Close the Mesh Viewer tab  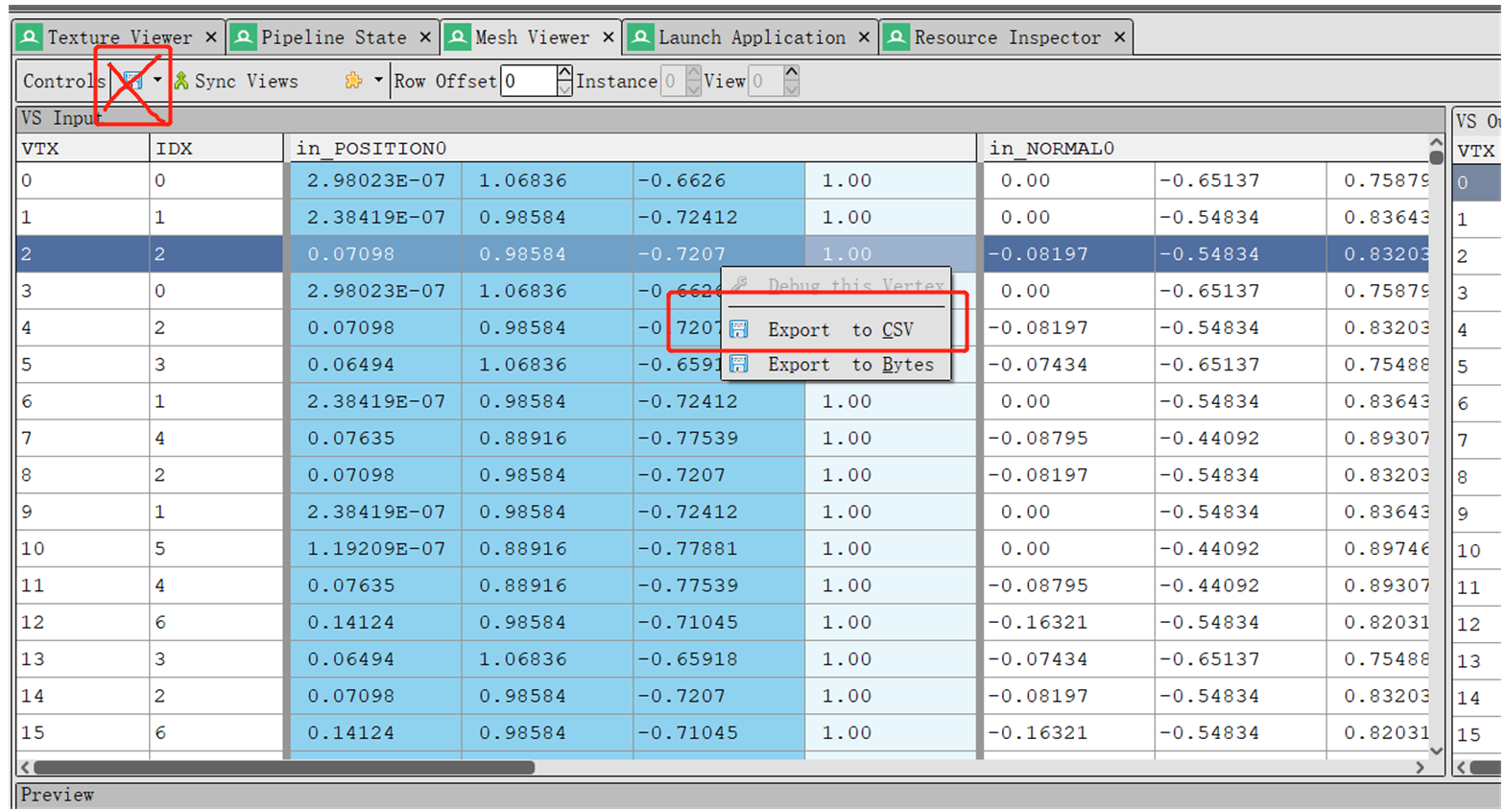point(608,37)
